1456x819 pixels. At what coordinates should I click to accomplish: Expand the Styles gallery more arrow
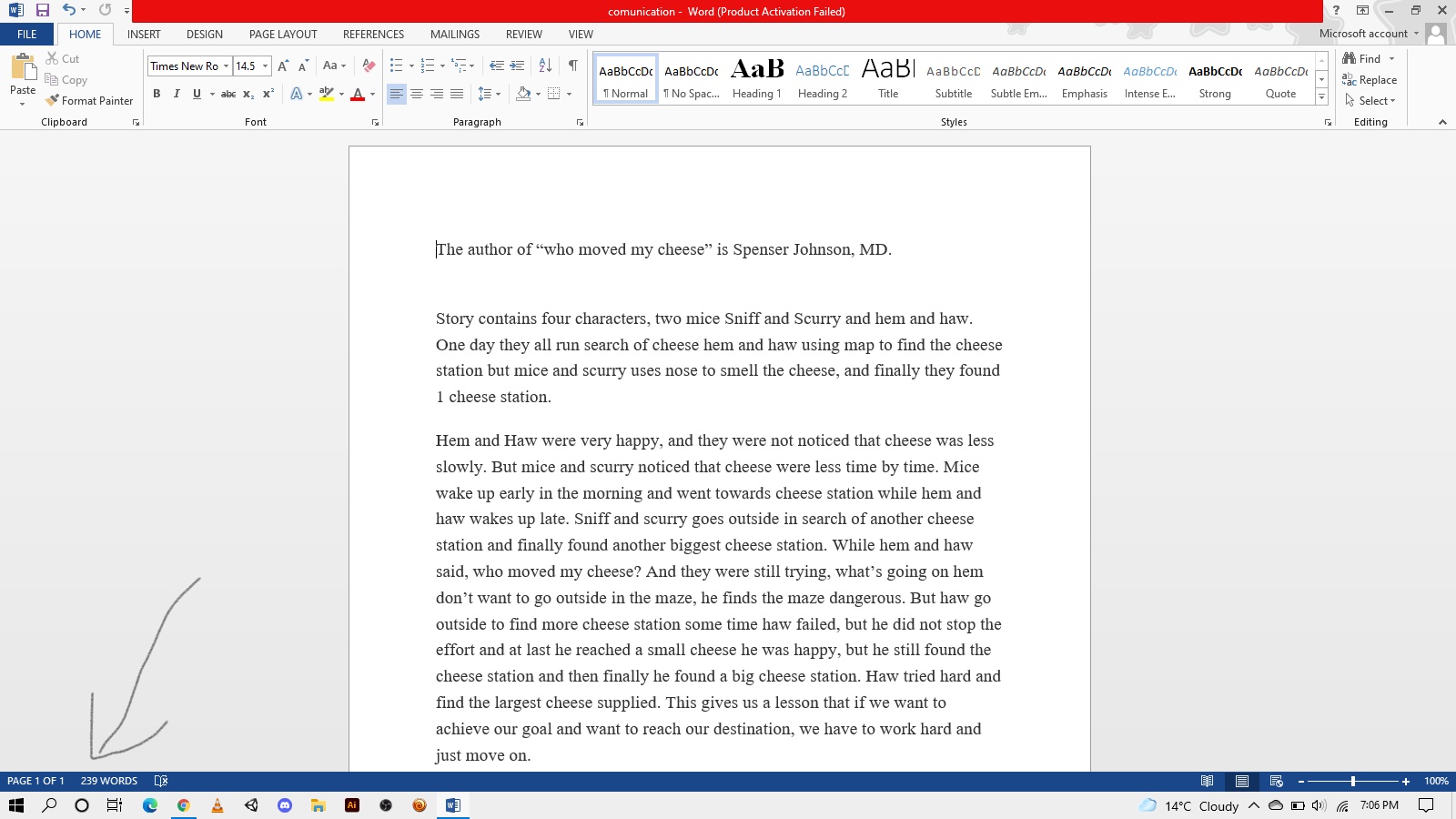click(x=1321, y=97)
